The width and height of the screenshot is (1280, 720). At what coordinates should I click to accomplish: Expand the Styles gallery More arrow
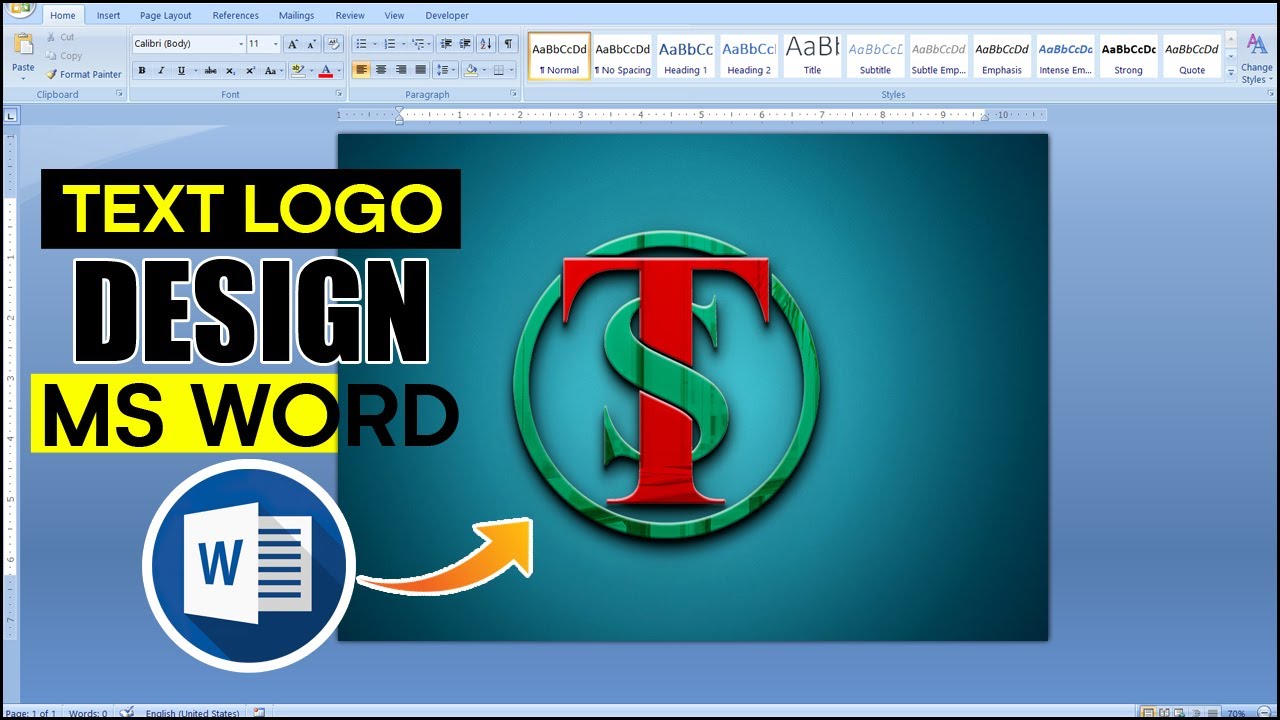[1231, 72]
